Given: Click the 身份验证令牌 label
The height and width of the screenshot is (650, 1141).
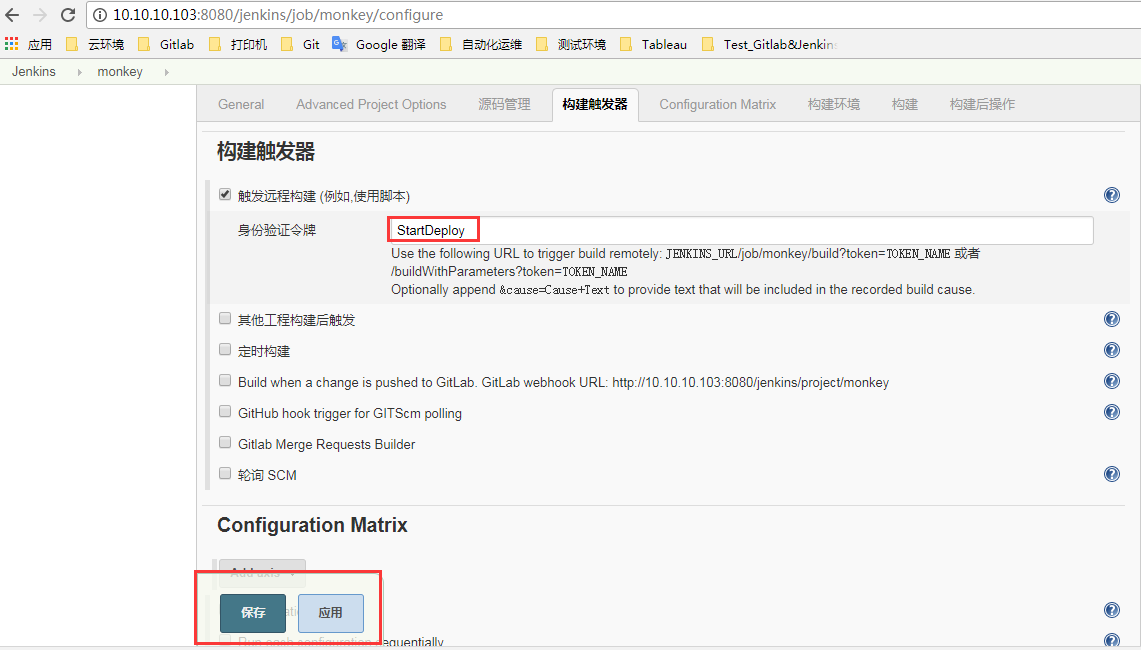Looking at the screenshot, I should (x=277, y=230).
